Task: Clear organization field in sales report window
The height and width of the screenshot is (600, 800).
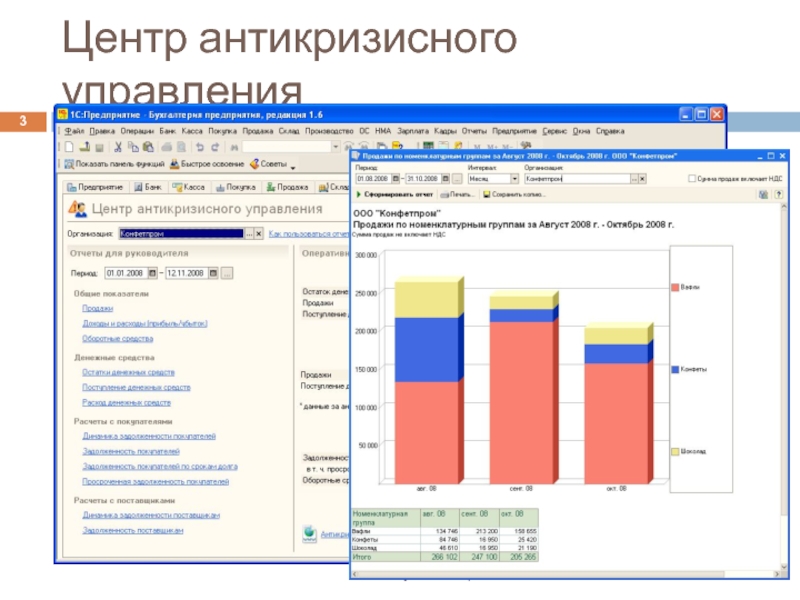Action: pyautogui.click(x=642, y=179)
